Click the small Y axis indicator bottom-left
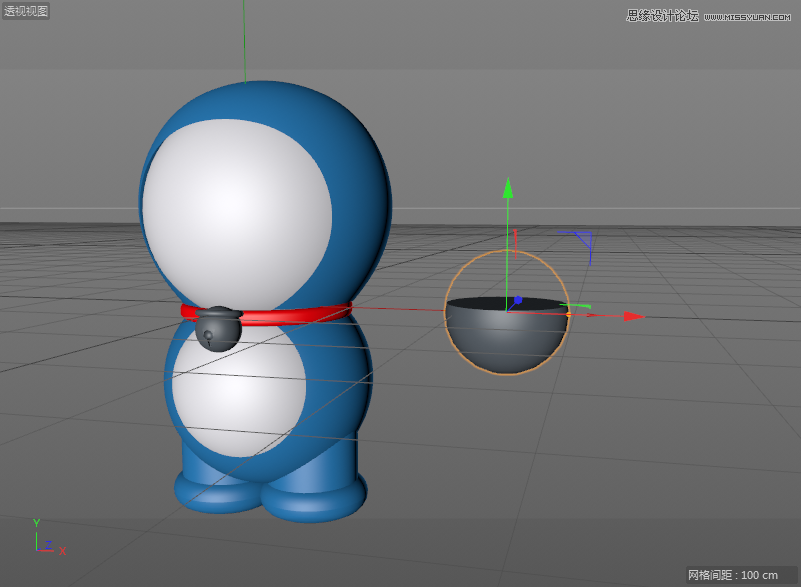This screenshot has height=587, width=801. point(38,520)
